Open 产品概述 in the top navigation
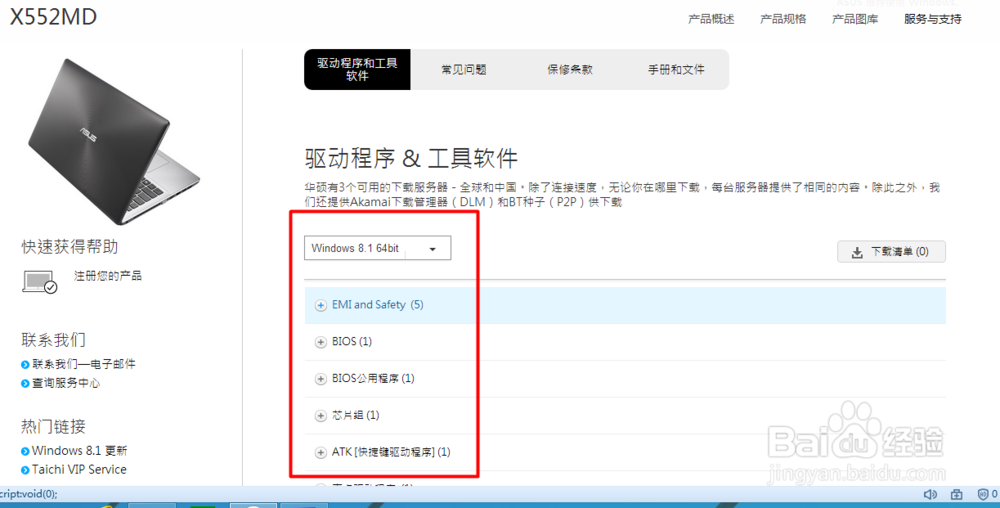 coord(711,19)
